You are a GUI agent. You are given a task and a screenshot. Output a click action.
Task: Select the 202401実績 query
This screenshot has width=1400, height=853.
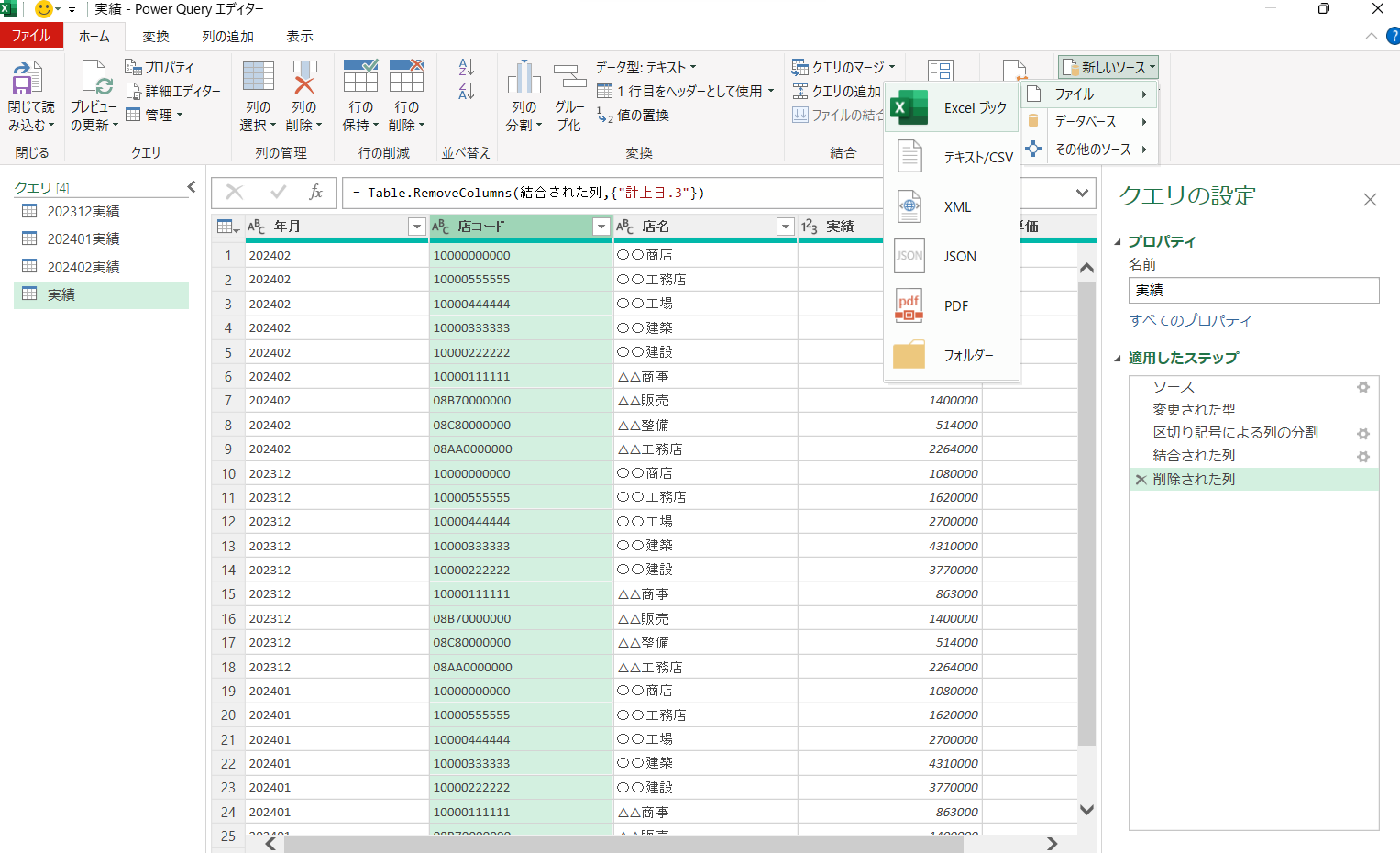pos(101,238)
